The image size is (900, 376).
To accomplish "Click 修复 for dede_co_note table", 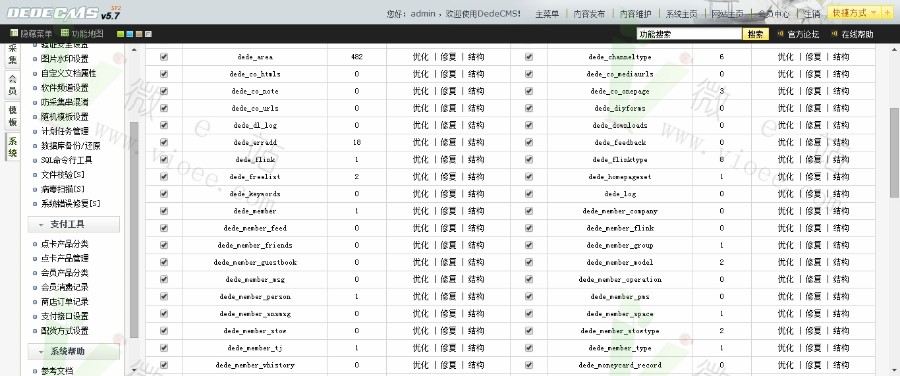I will point(448,91).
